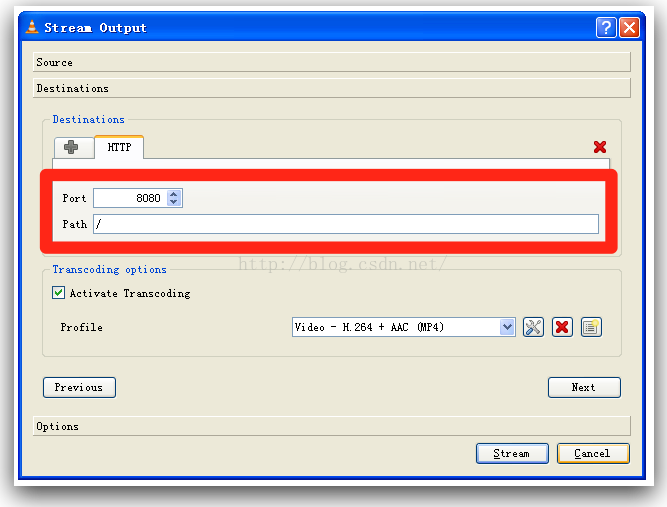Open the Profile dropdown list
The height and width of the screenshot is (507, 667).
coord(507,327)
